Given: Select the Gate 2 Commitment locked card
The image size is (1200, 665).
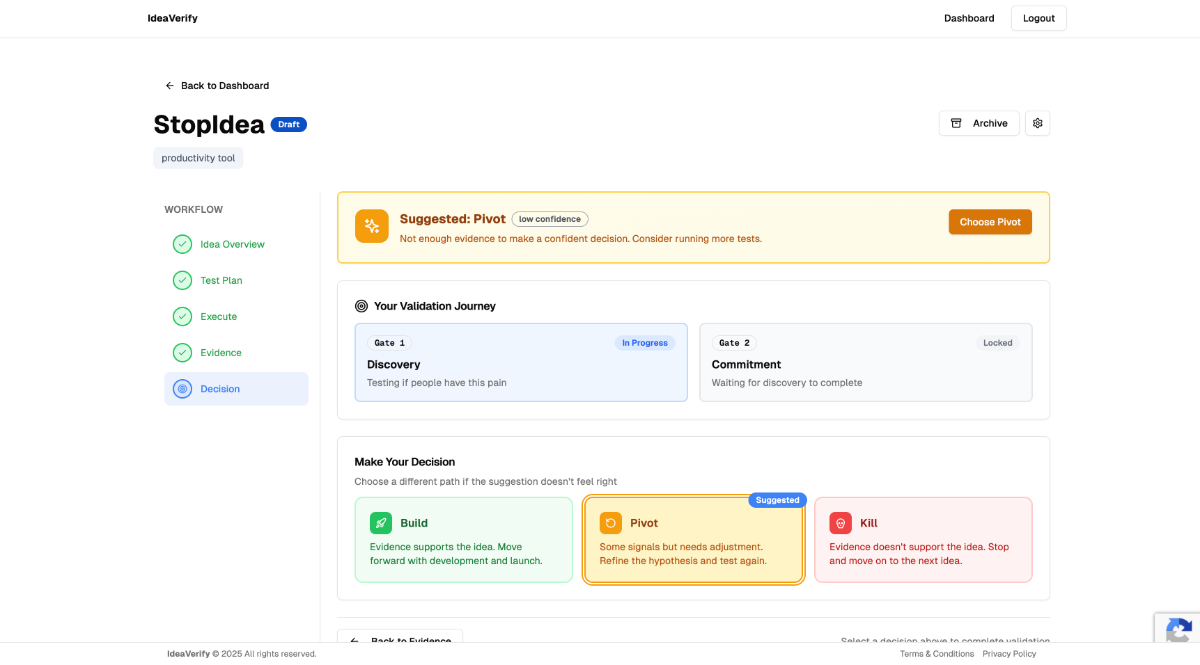Looking at the screenshot, I should (865, 362).
